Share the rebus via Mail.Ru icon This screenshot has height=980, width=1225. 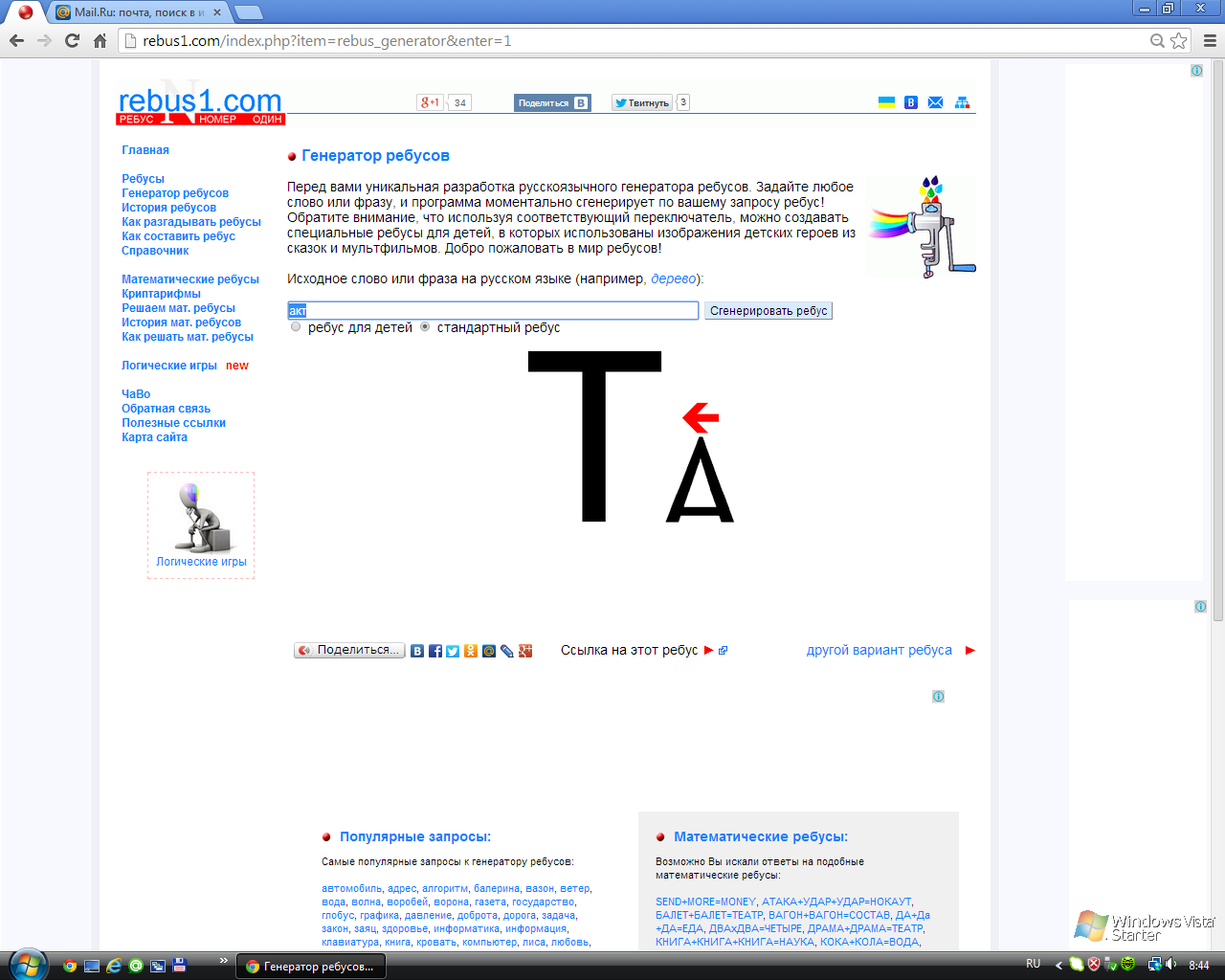[x=489, y=651]
